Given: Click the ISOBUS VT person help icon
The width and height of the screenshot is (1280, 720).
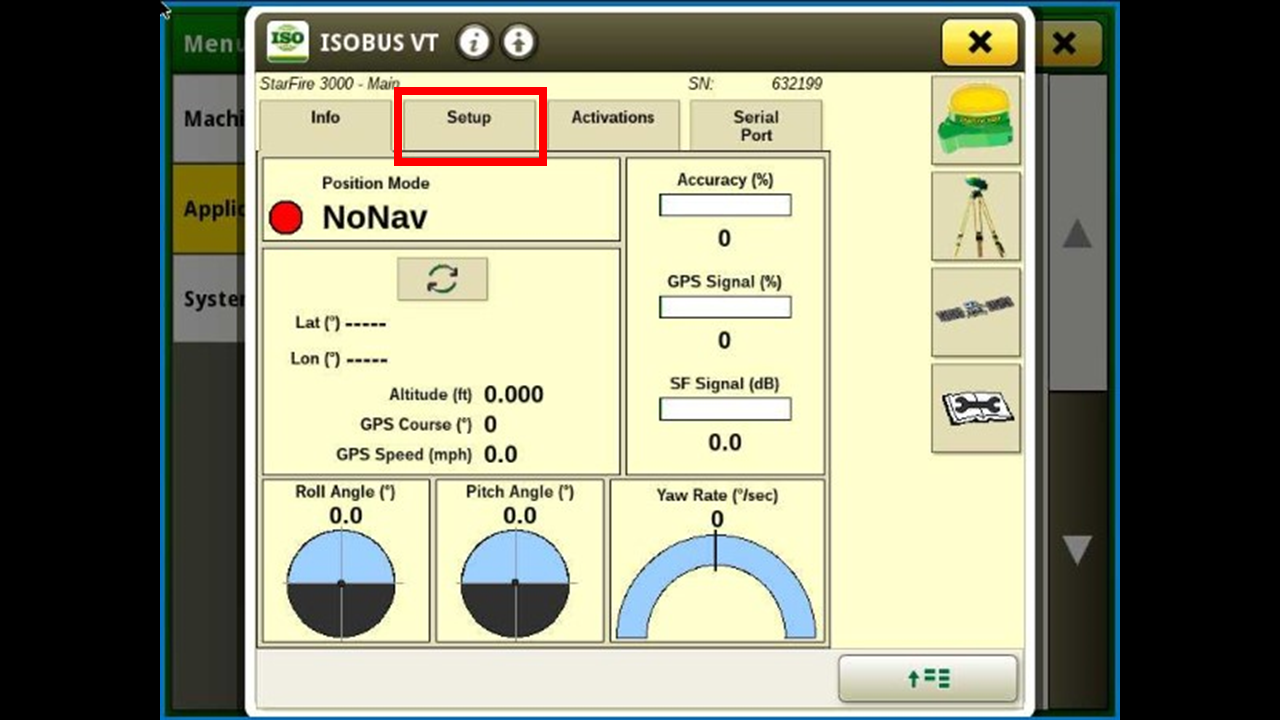Looking at the screenshot, I should 518,42.
